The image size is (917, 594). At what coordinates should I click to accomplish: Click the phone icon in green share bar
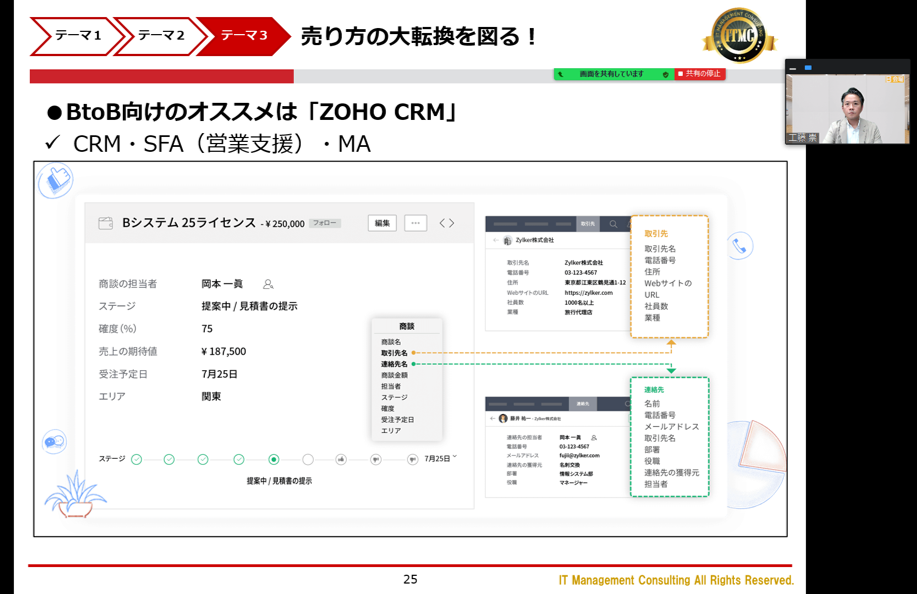pos(561,74)
